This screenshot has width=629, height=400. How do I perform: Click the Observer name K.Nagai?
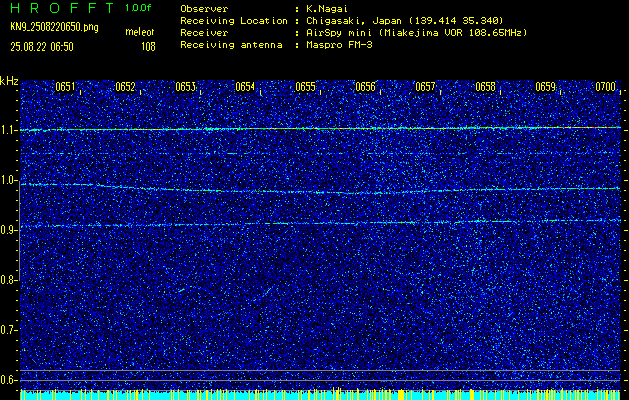coord(326,9)
